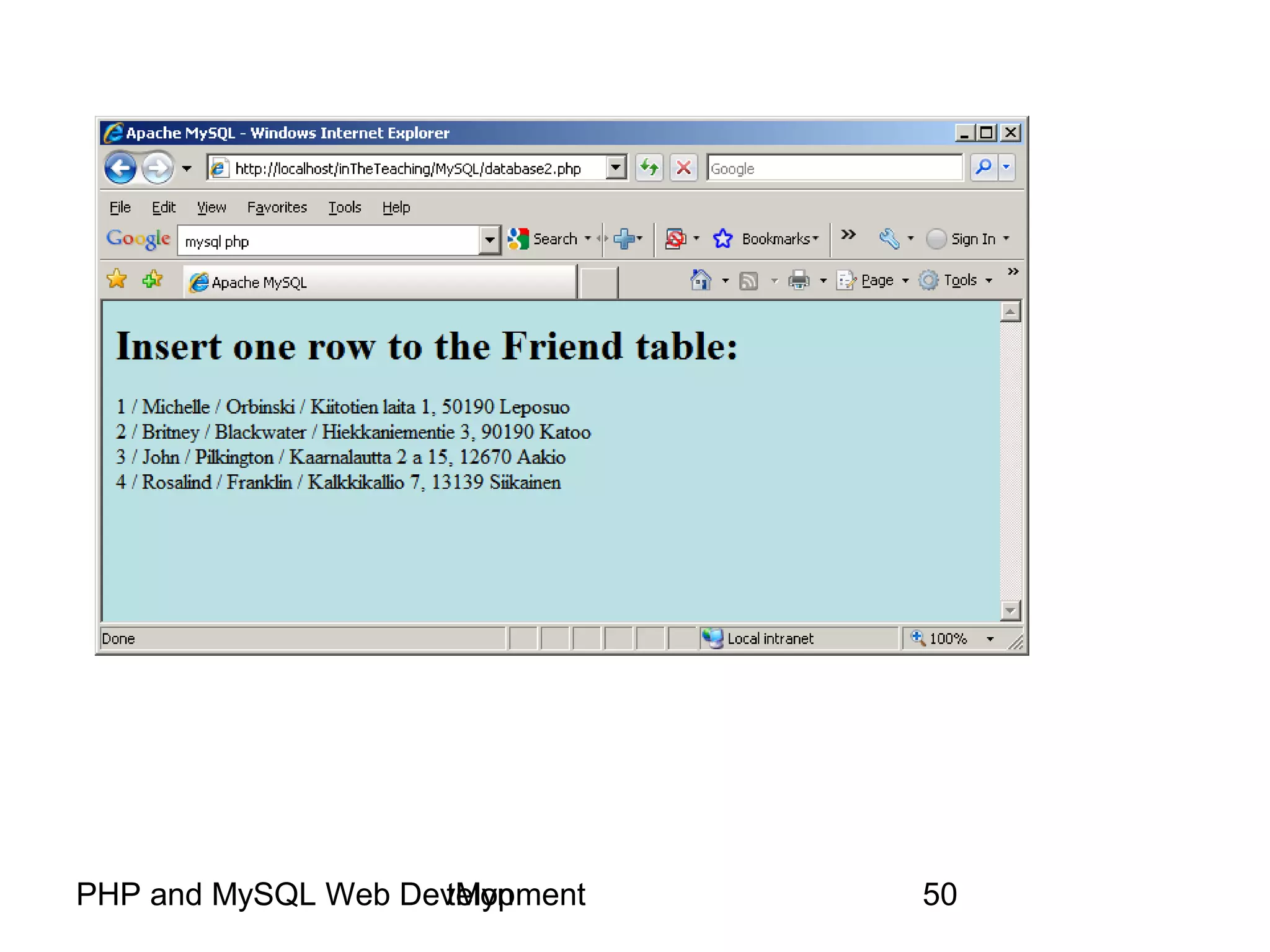Open the Tools menu in menu bar
The height and width of the screenshot is (952, 1270).
coord(345,208)
